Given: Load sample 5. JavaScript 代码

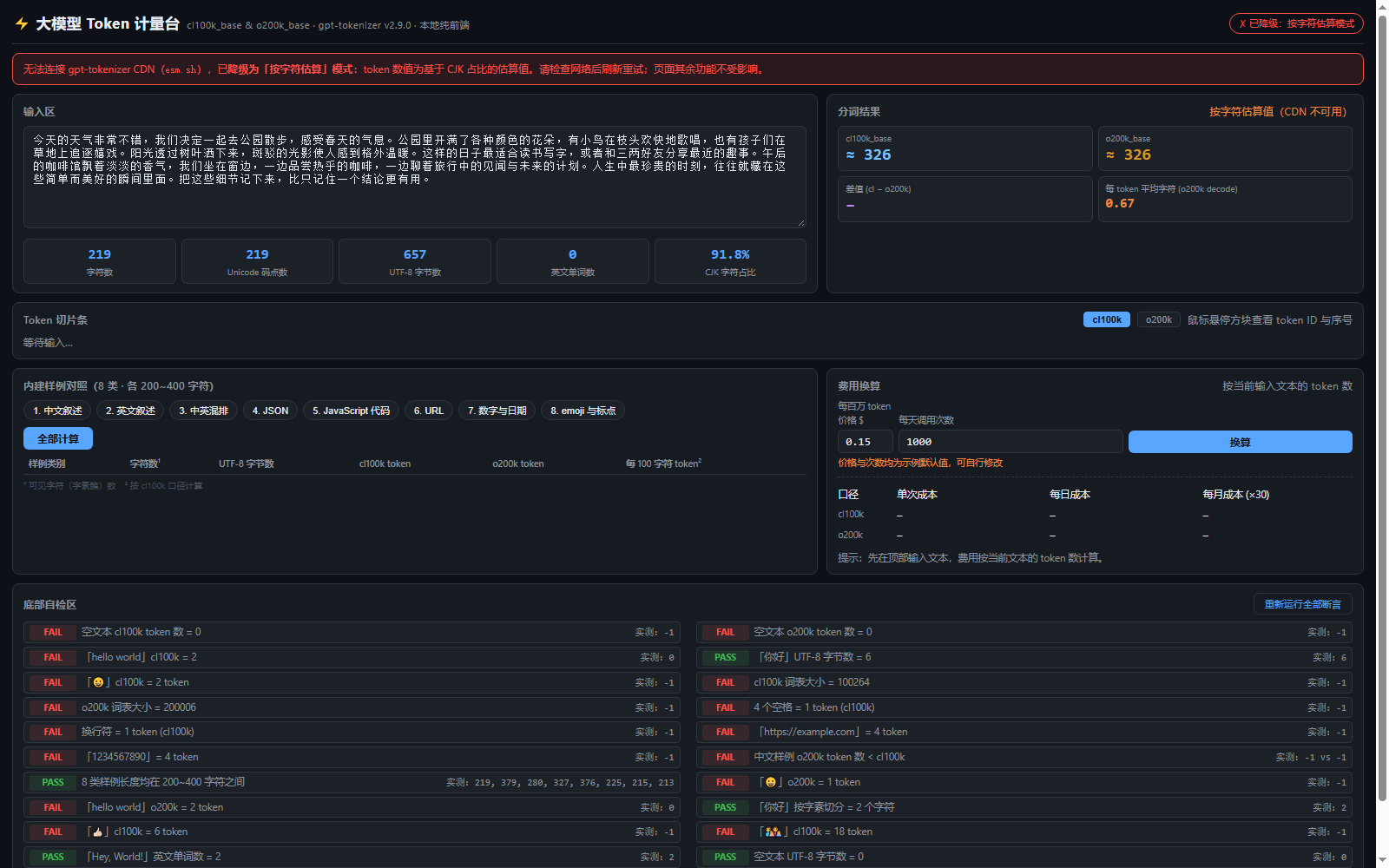Looking at the screenshot, I should (x=352, y=411).
